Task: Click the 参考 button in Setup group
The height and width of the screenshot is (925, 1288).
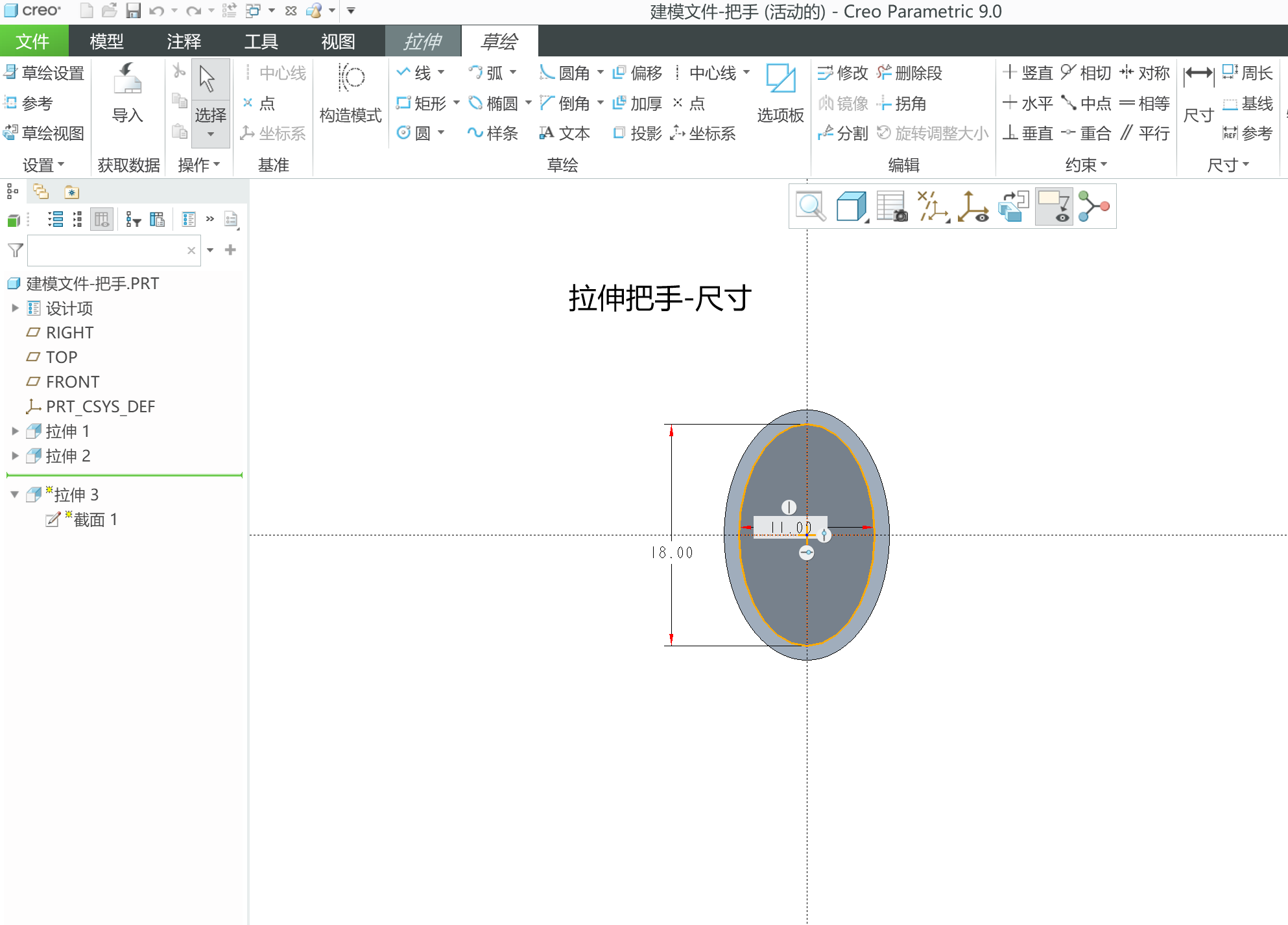Action: point(29,103)
